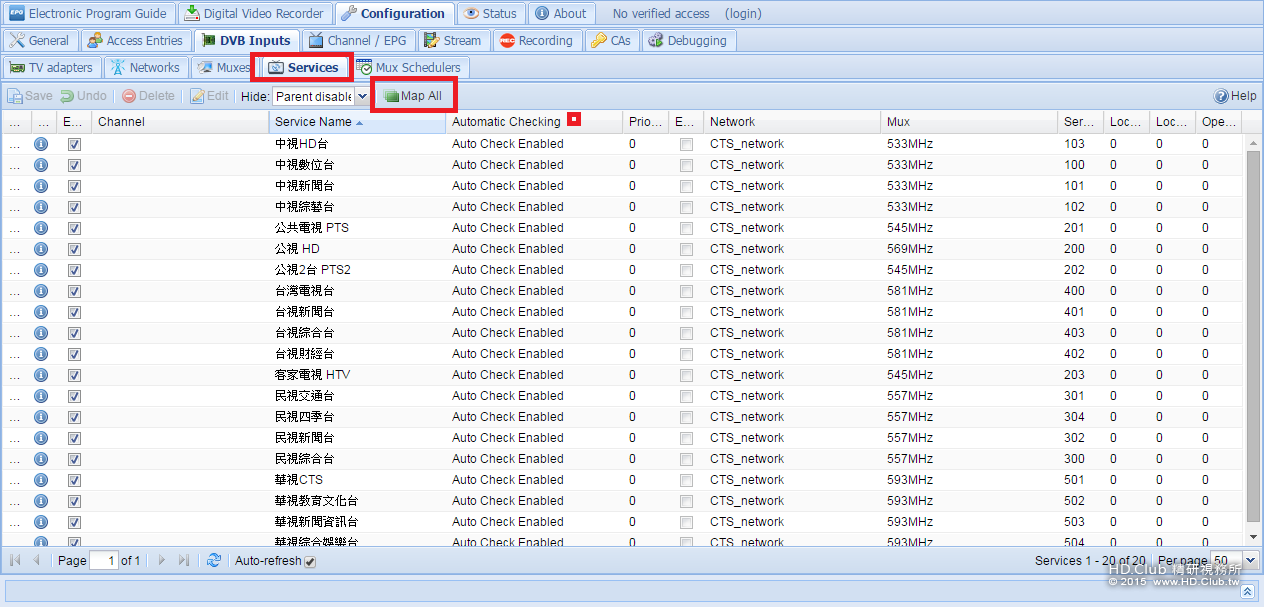
Task: Jump to last page arrow icon
Action: 184,561
